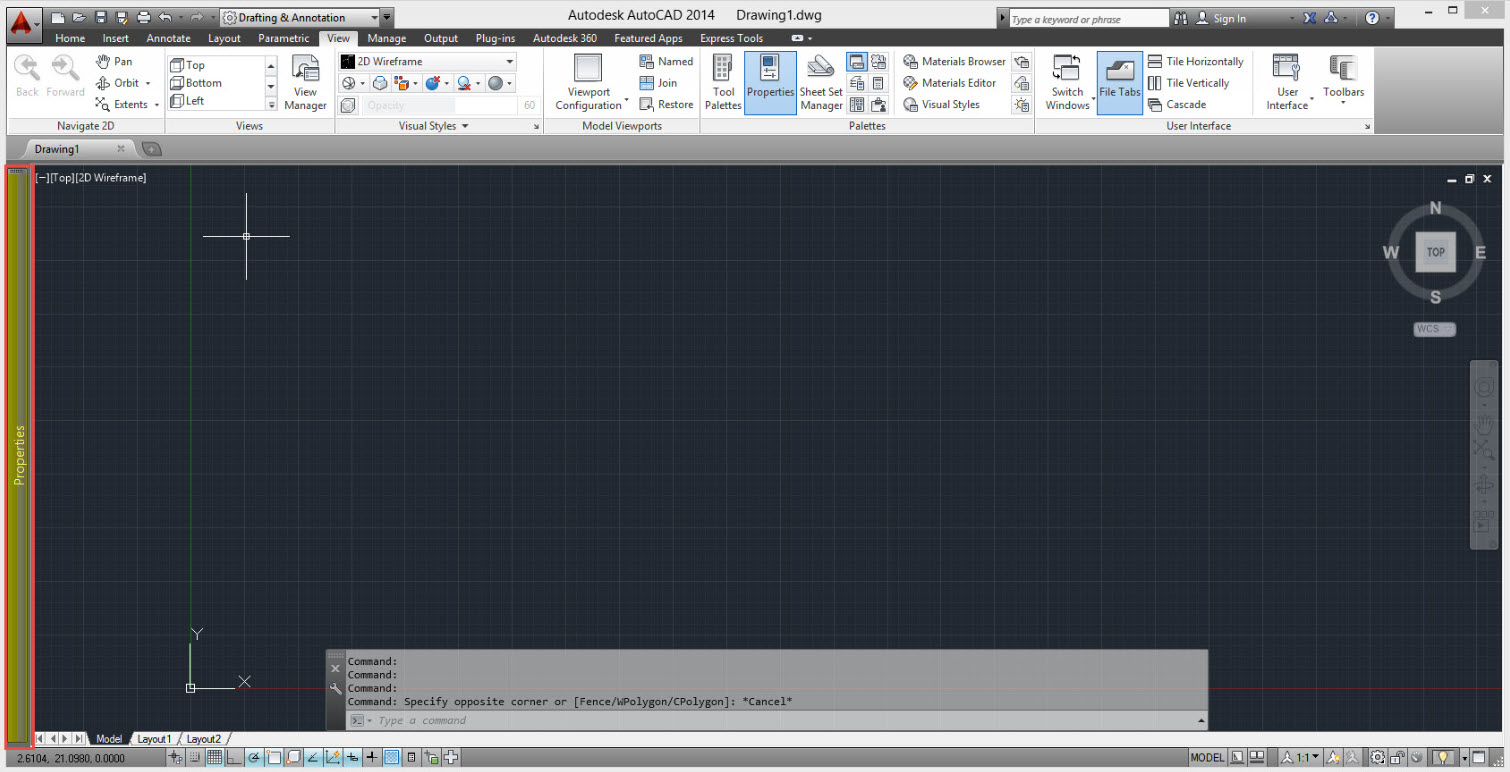Screen dimensions: 1510x772
Task: Expand the Visual Styles panel title
Action: (x=434, y=126)
